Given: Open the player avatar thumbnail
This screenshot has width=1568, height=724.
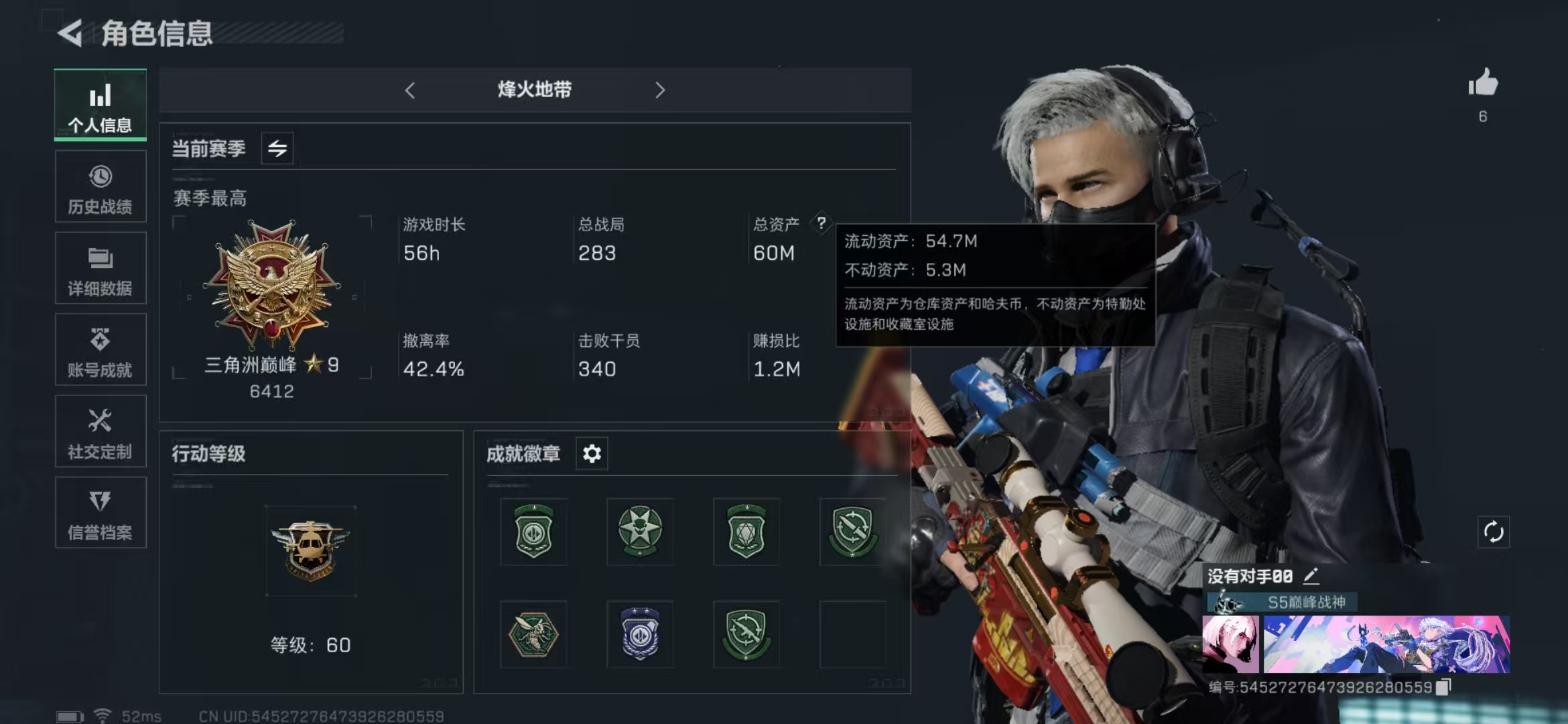Looking at the screenshot, I should click(x=1230, y=644).
